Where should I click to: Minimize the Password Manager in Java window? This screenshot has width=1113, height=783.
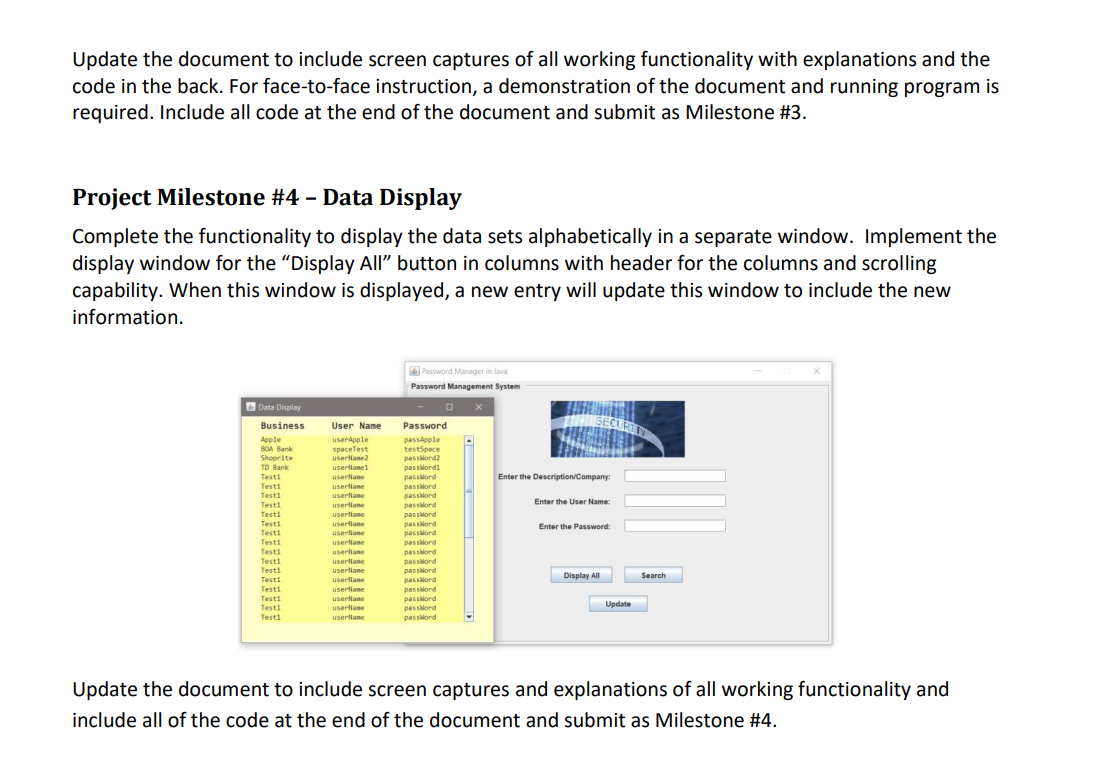tap(758, 371)
